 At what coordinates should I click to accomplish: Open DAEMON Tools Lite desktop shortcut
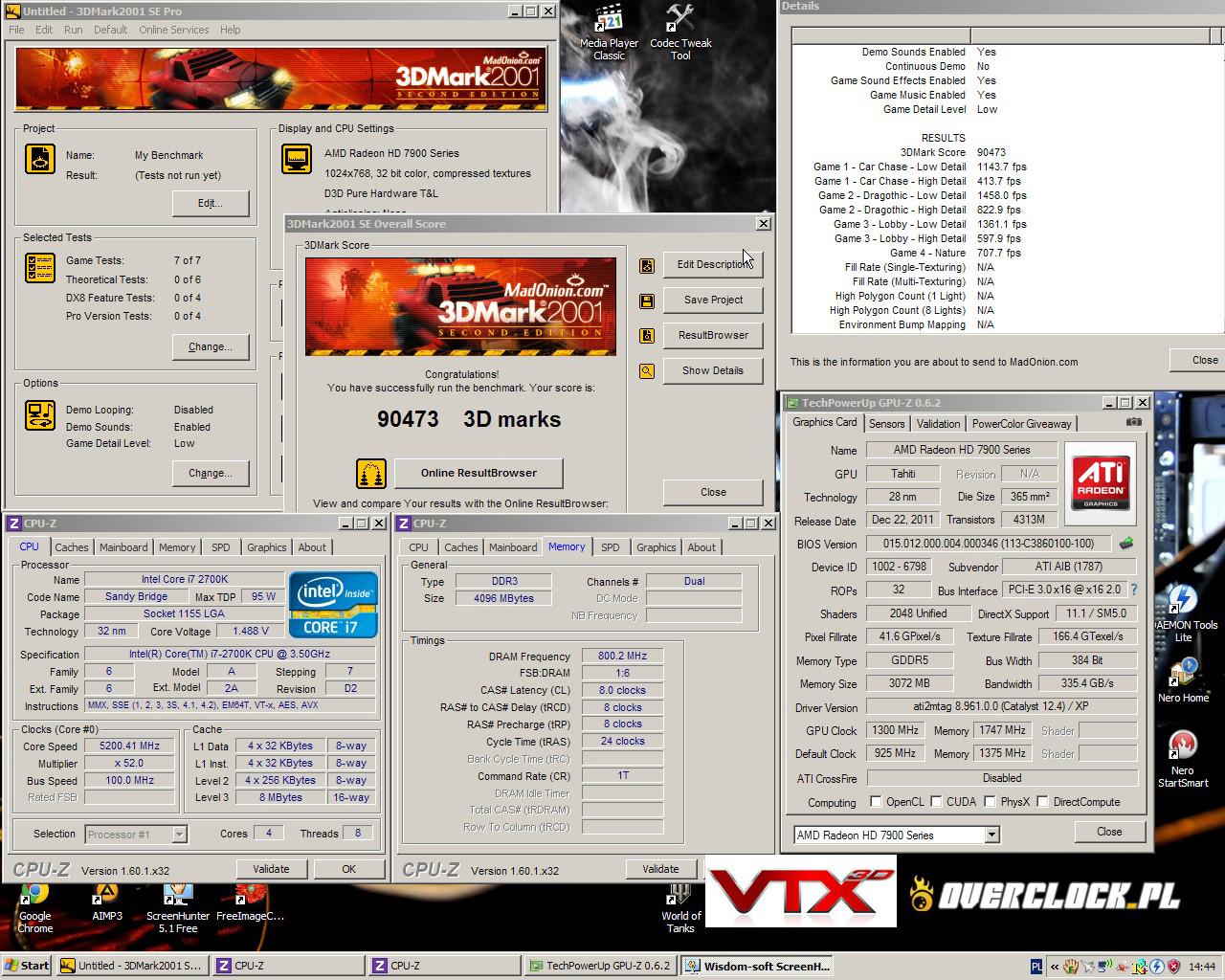[x=1185, y=613]
